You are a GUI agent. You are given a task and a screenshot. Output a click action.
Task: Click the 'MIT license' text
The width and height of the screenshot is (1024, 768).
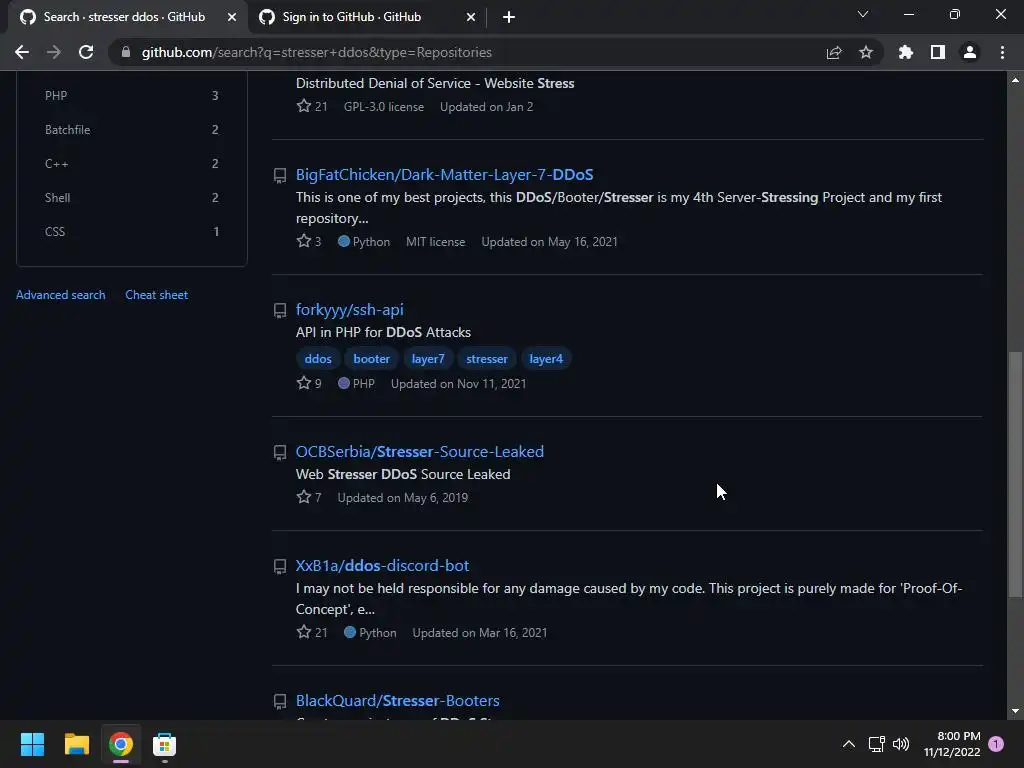tap(436, 242)
